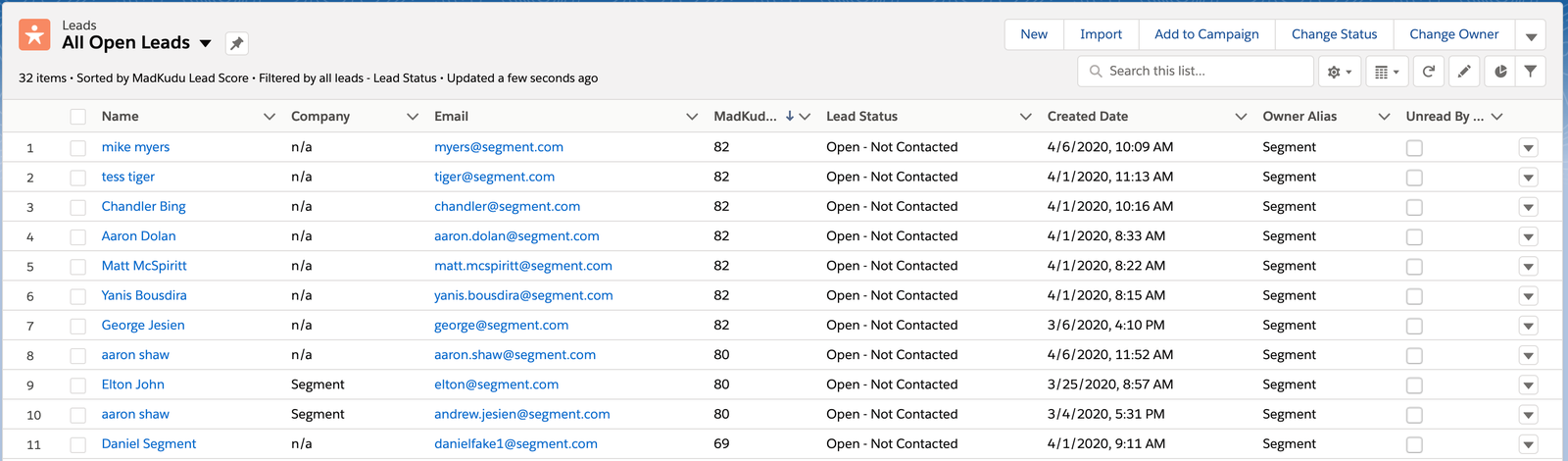Open Email column options chevron
This screenshot has width=1568, height=461.
pyautogui.click(x=692, y=117)
